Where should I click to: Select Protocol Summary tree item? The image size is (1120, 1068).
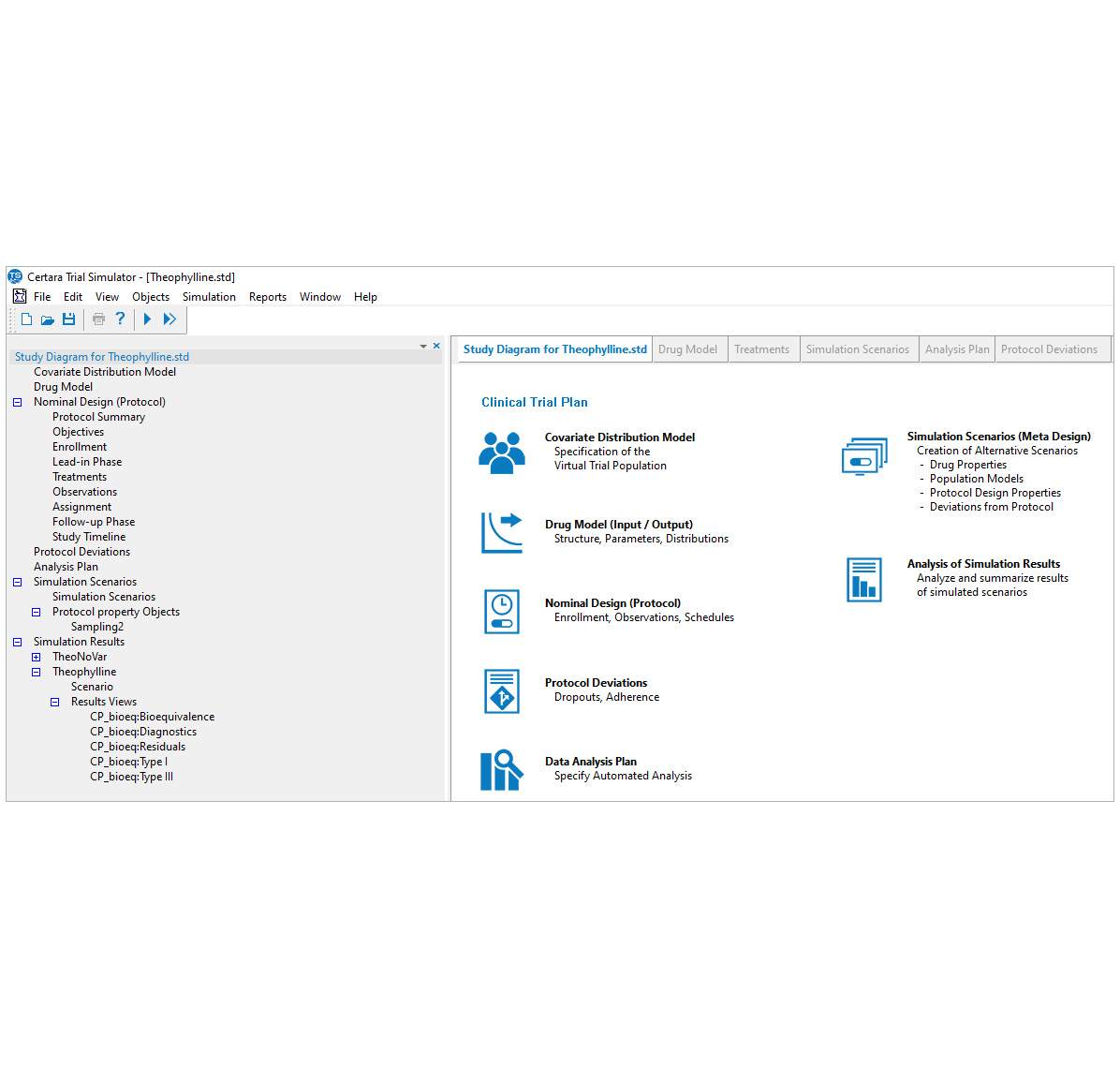click(98, 417)
